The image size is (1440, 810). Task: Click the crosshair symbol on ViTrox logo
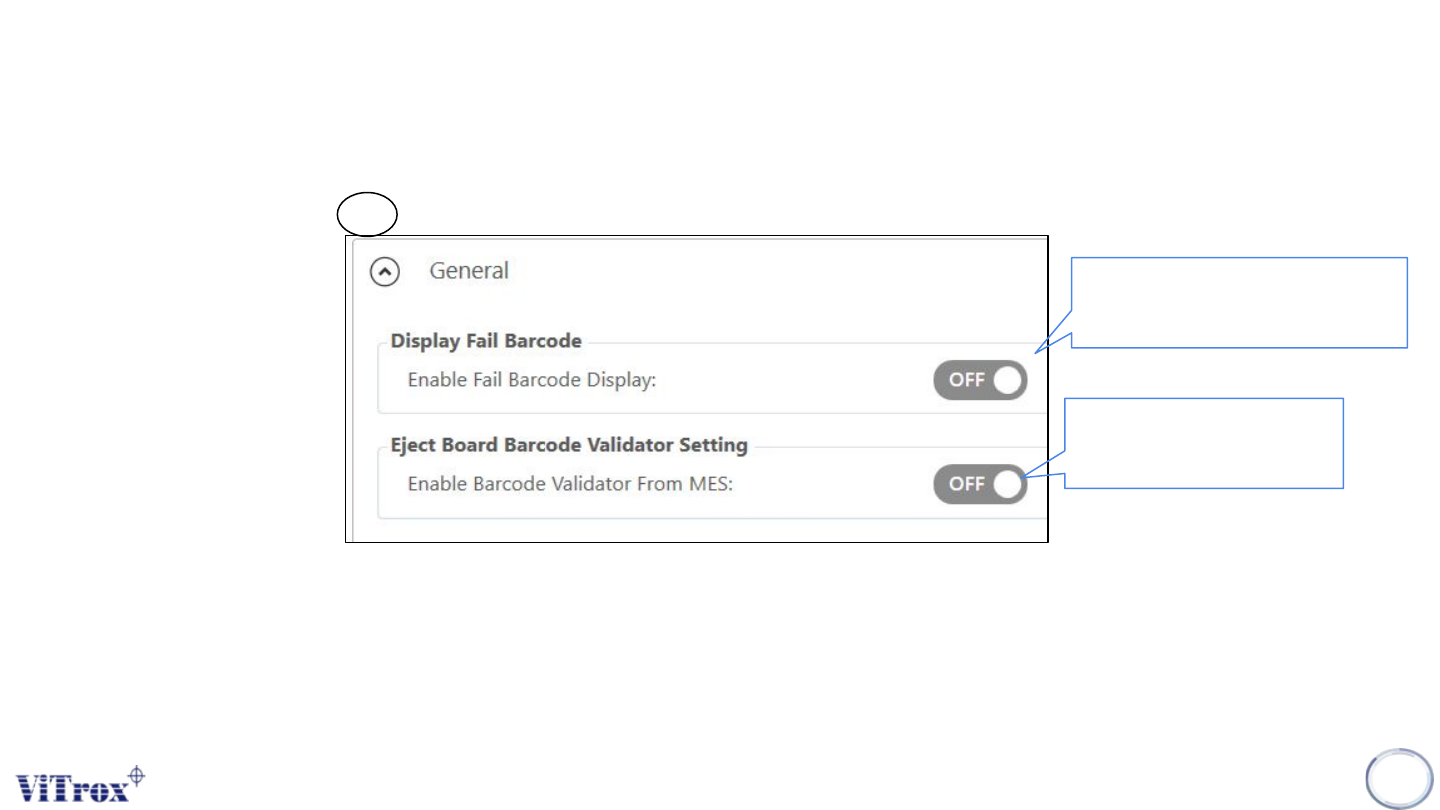pos(137,774)
